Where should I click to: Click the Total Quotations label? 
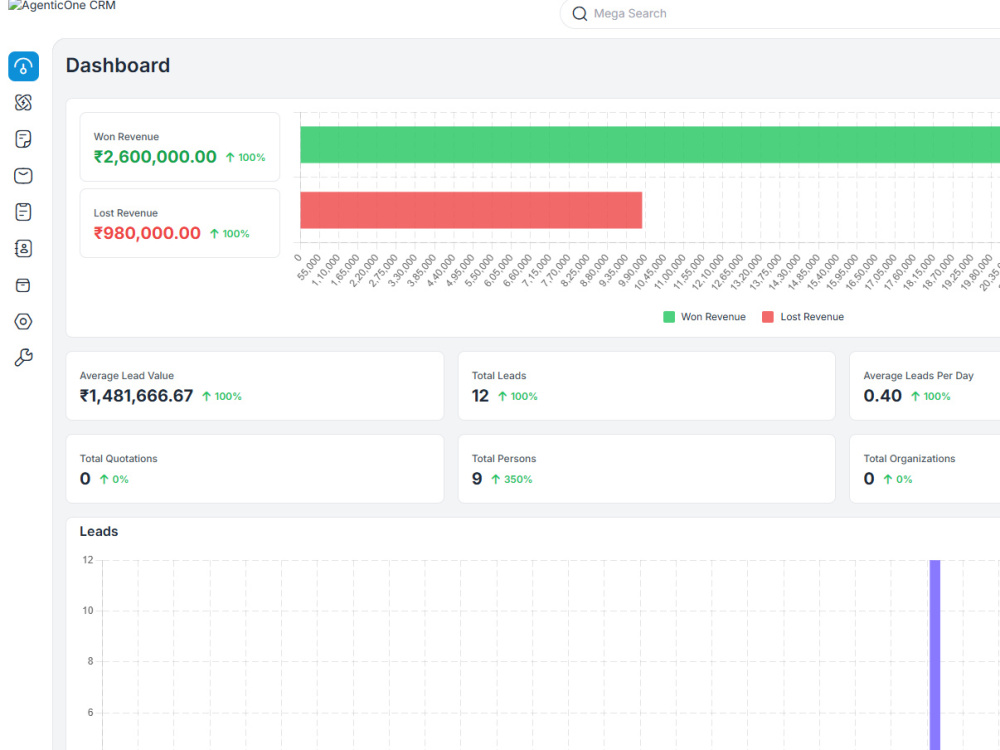(119, 459)
